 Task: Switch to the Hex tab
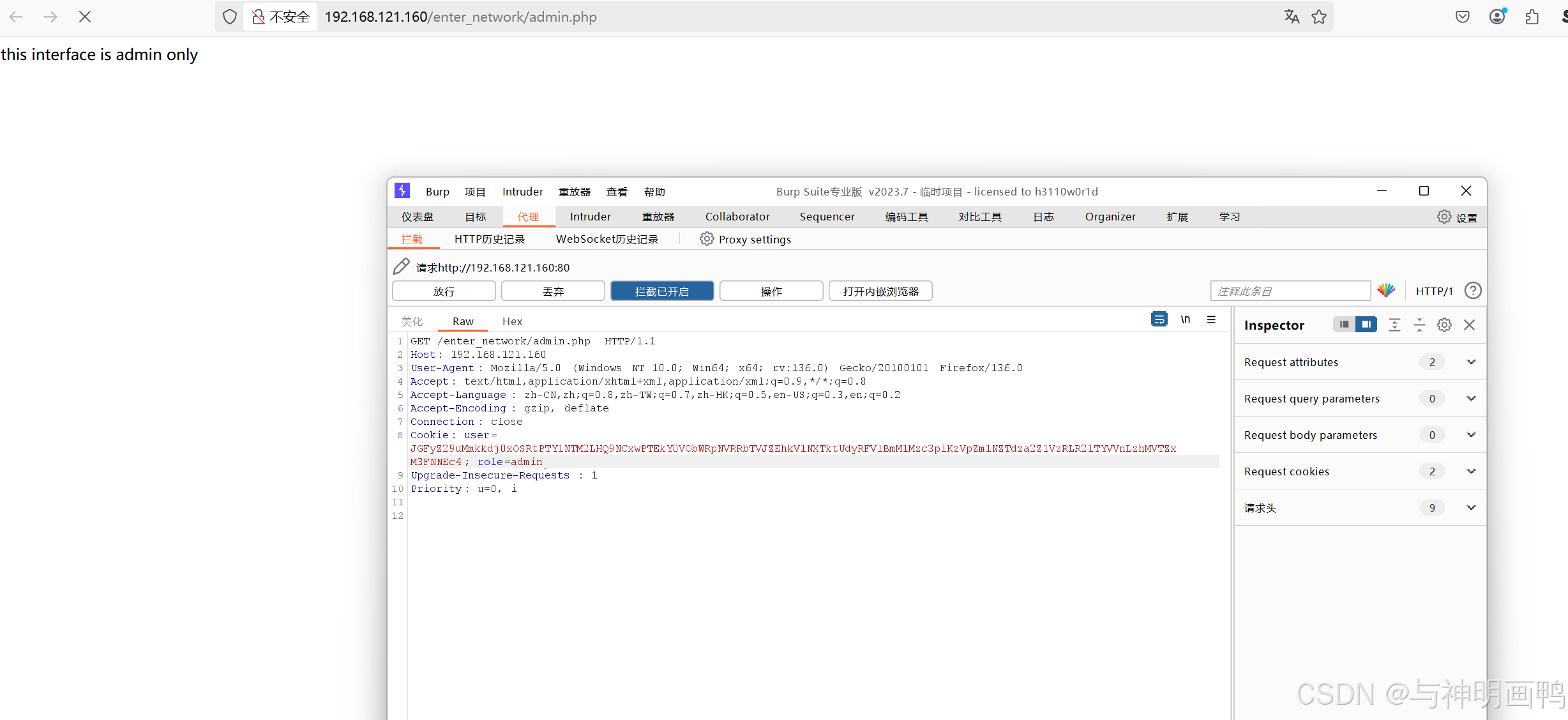click(512, 321)
